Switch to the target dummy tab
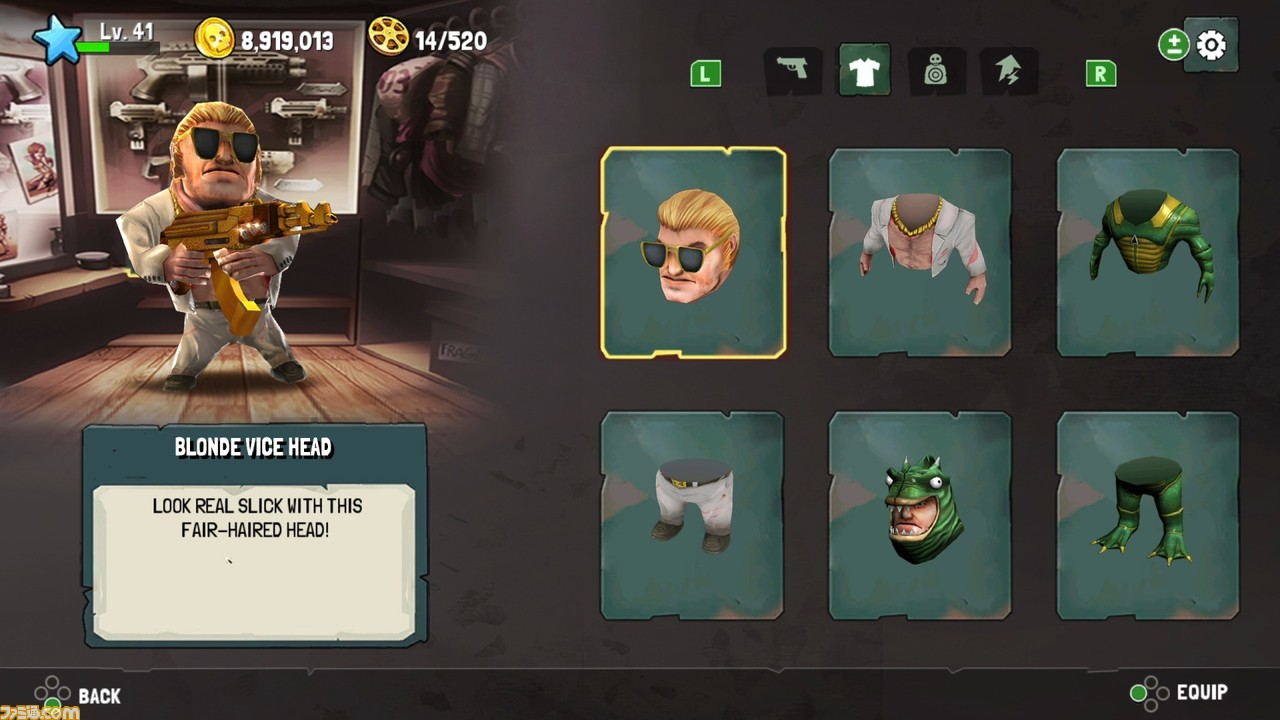 click(x=936, y=71)
